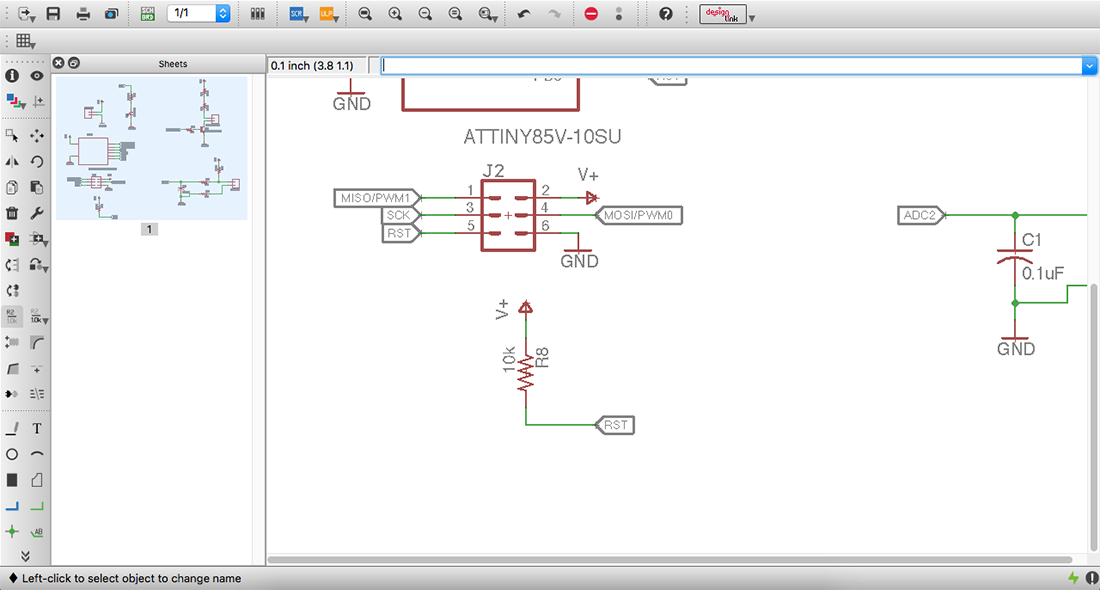This screenshot has width=1100, height=590.
Task: Open the CAM processor icon
Action: coord(111,13)
